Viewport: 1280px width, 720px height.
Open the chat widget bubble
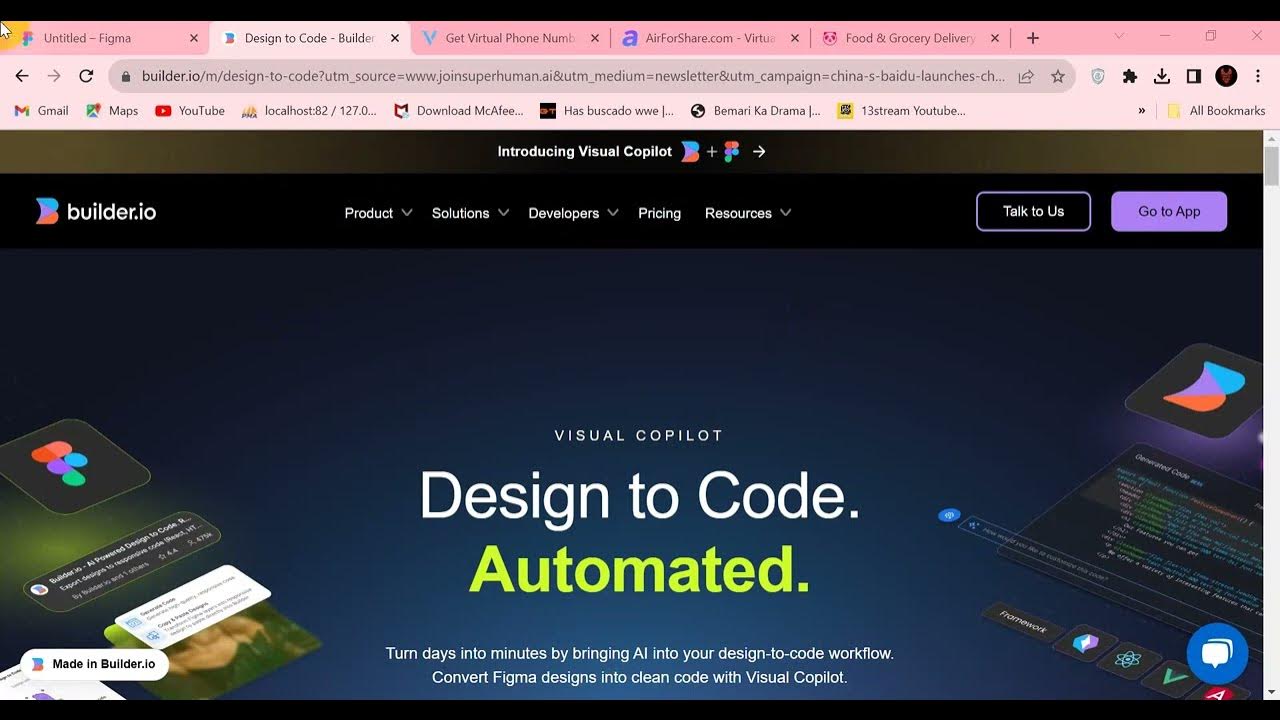click(x=1217, y=654)
